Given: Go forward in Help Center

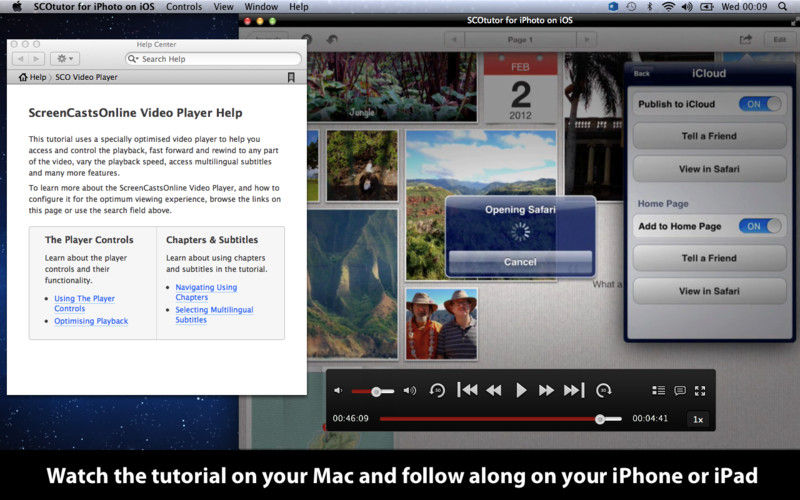Looking at the screenshot, I should pyautogui.click(x=37, y=59).
